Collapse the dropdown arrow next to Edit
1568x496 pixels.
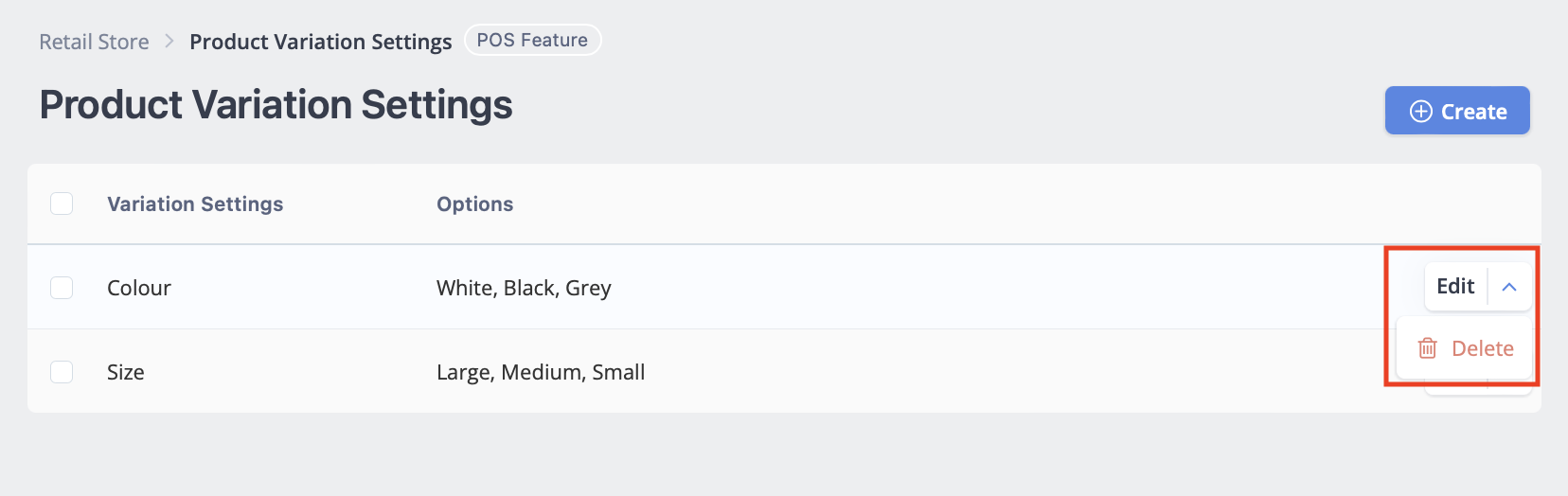[1509, 287]
